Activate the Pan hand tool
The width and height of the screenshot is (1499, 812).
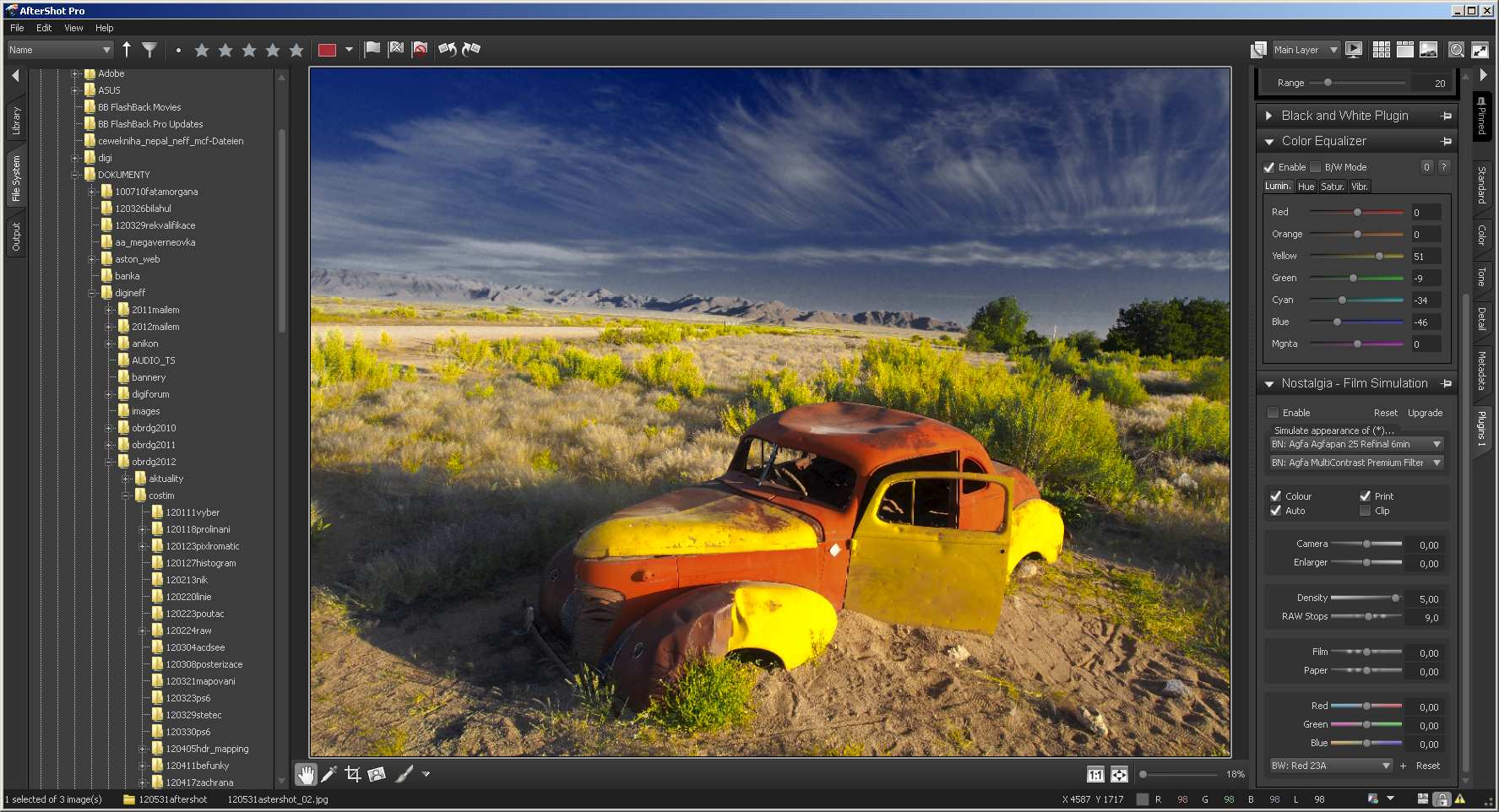point(305,774)
